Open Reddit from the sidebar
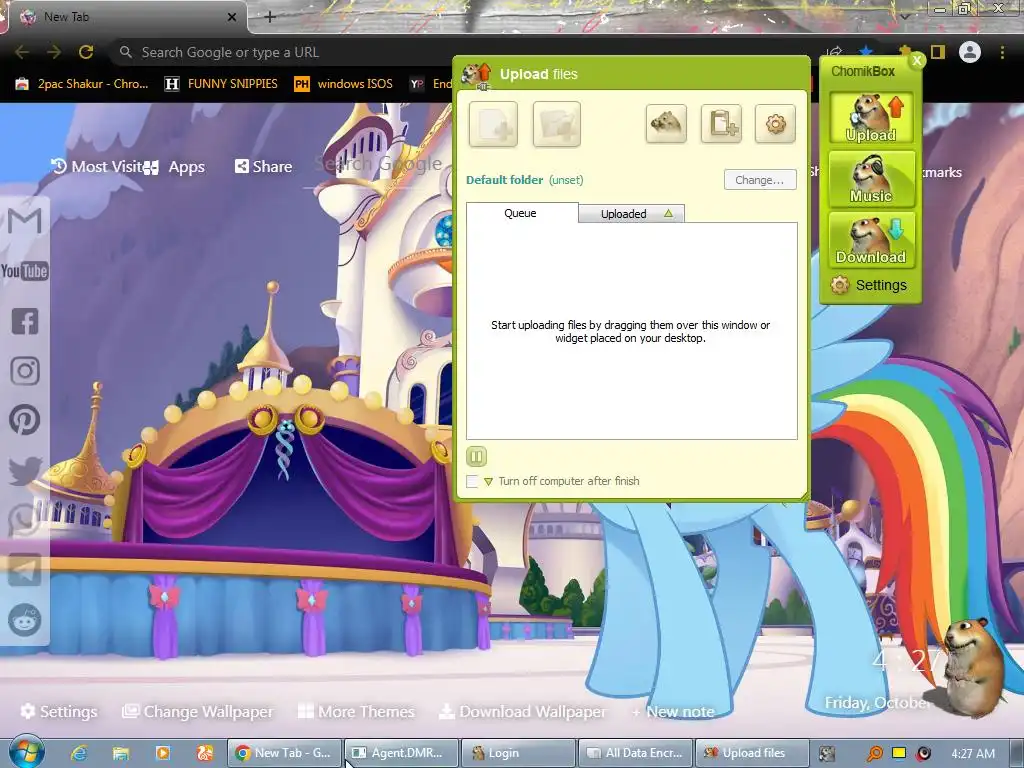 coord(25,620)
